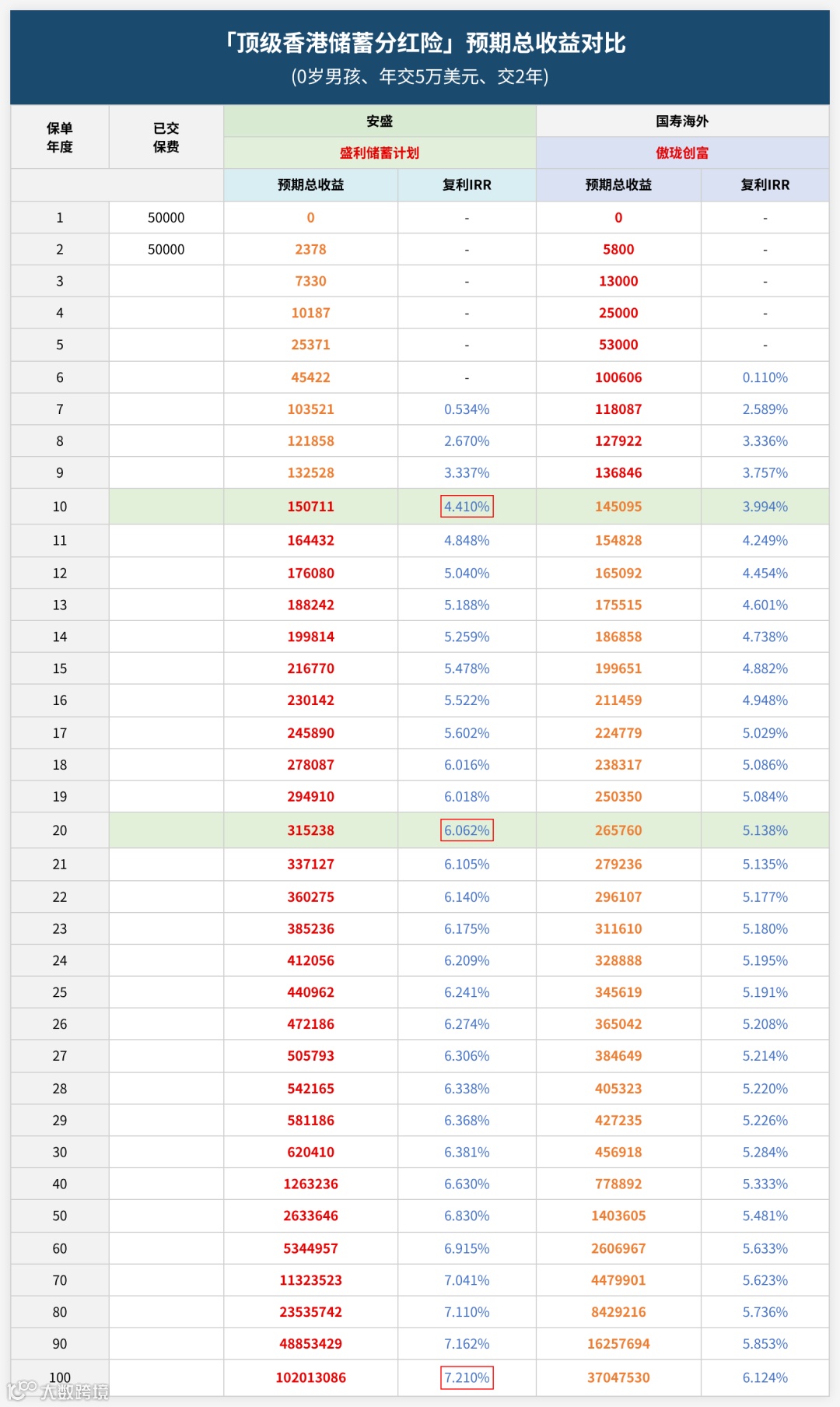840x1407 pixels.
Task: Select the value 145095 in year 10
Action: tap(618, 507)
